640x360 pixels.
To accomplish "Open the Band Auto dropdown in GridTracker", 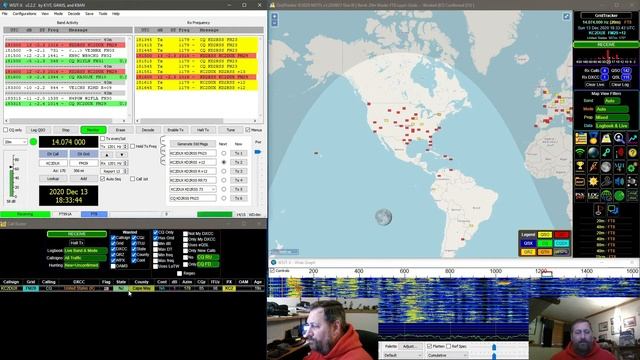I will (612, 101).
